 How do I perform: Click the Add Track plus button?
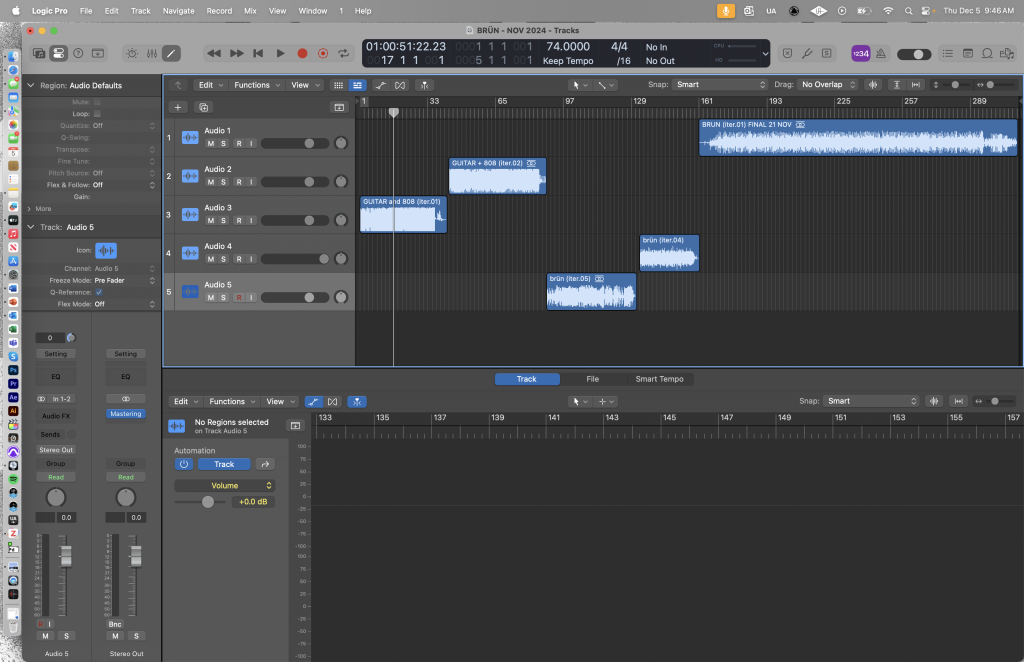point(178,107)
